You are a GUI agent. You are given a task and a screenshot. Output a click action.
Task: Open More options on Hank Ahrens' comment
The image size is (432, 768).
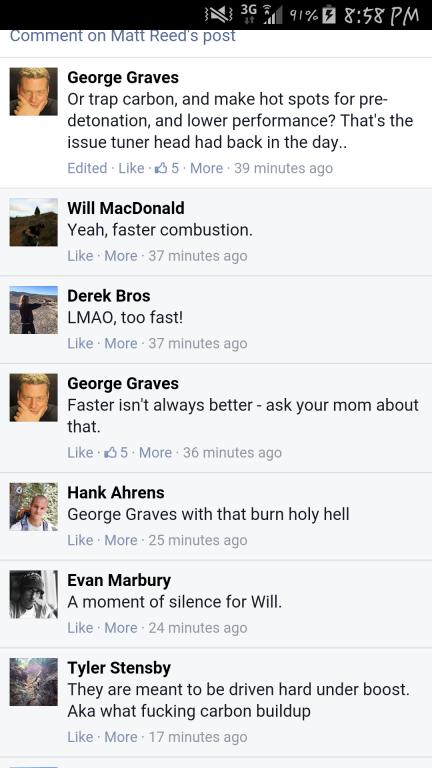(121, 540)
